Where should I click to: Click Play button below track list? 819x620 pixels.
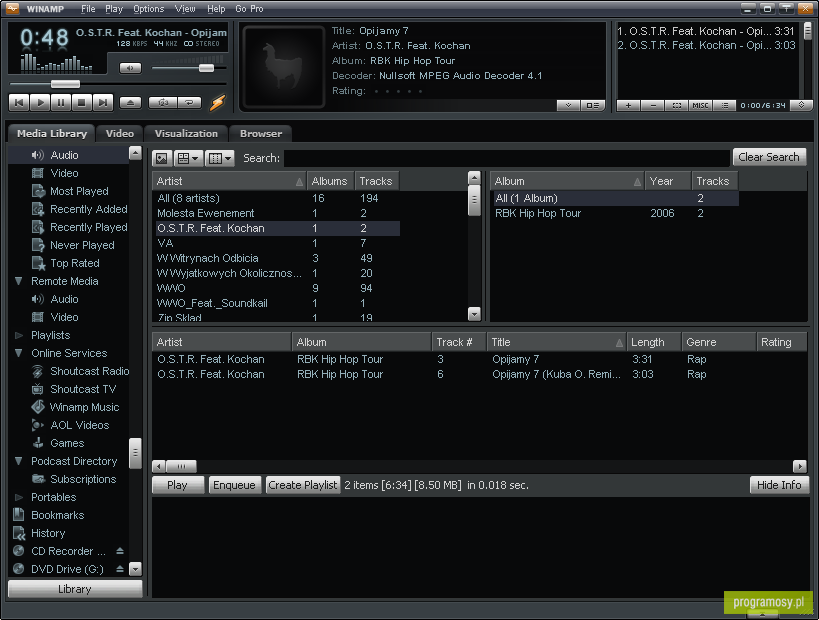click(x=177, y=485)
